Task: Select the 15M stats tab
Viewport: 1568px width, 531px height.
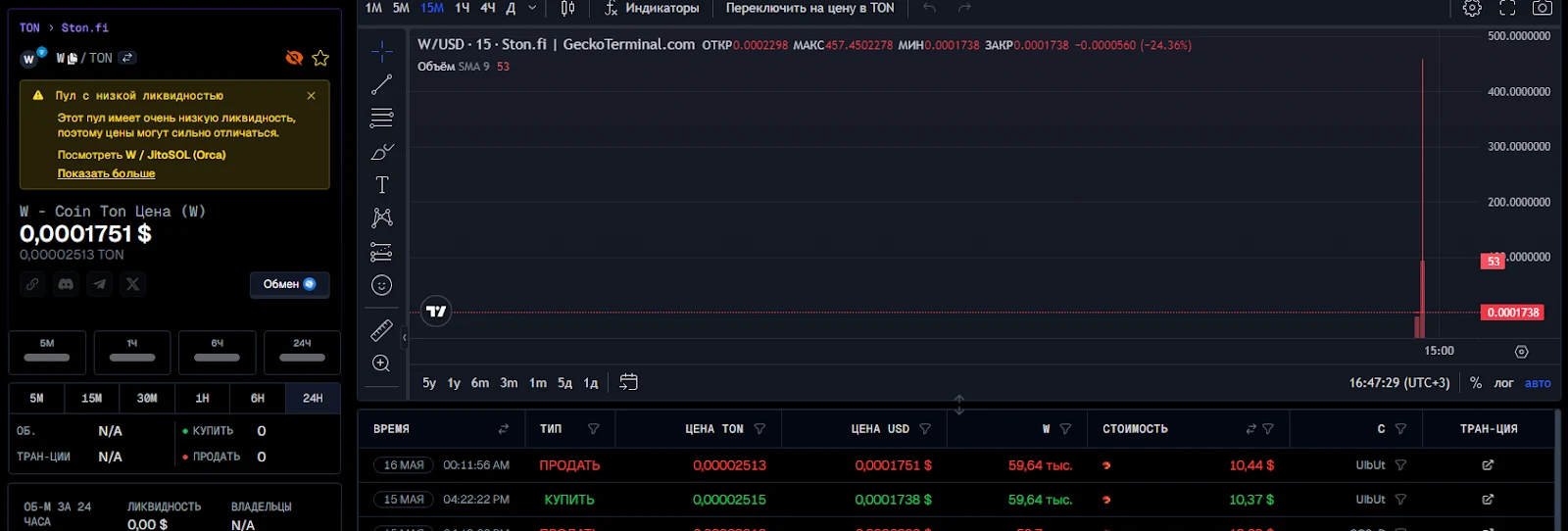Action: pyautogui.click(x=91, y=399)
